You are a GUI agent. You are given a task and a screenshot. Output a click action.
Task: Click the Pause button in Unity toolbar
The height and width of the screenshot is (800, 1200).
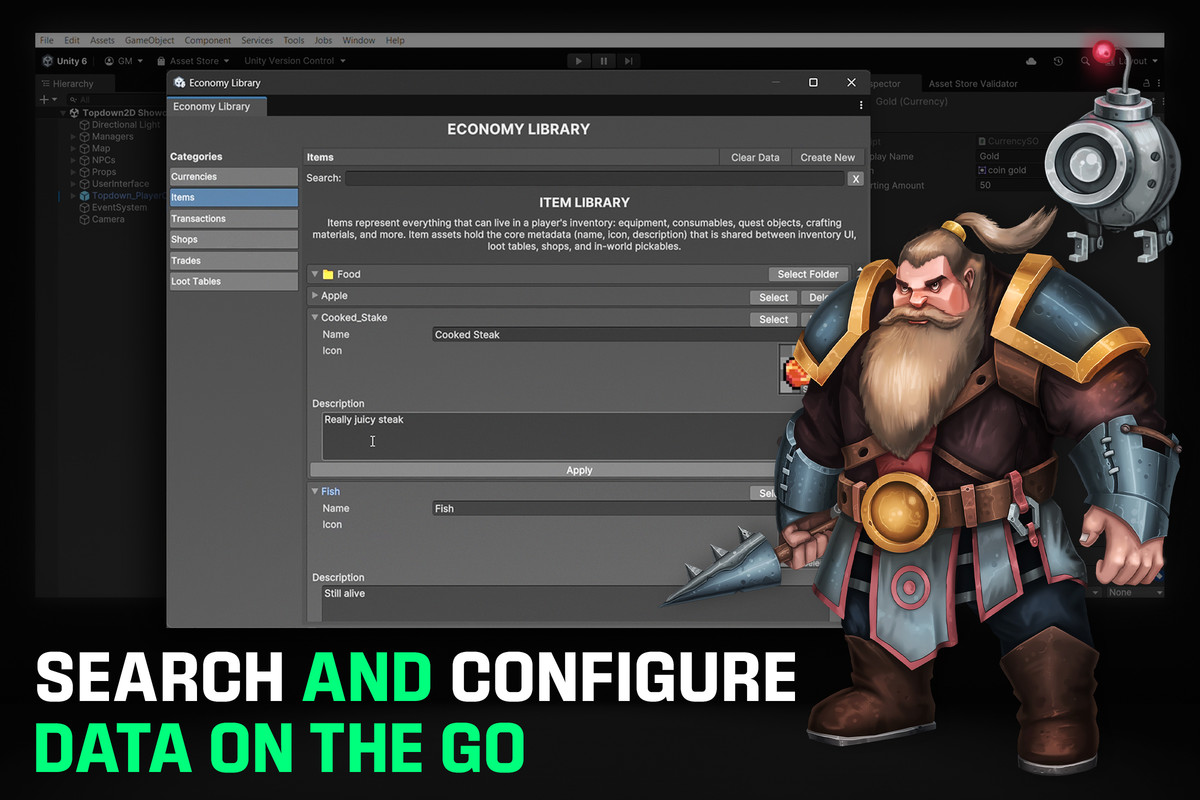coord(604,61)
